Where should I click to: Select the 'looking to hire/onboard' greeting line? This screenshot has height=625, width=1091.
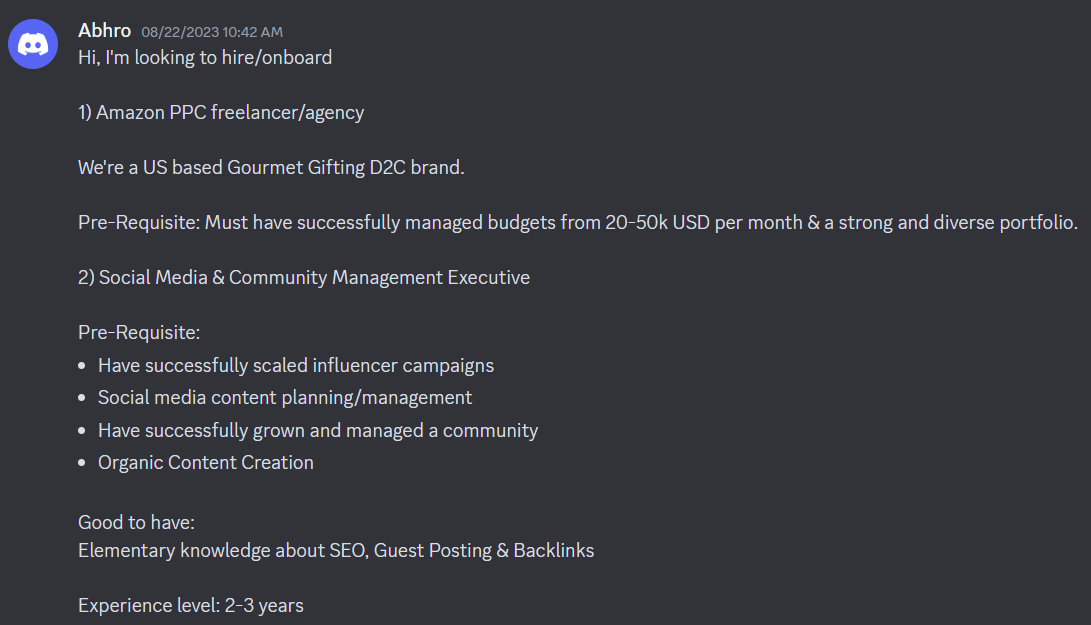coord(205,57)
